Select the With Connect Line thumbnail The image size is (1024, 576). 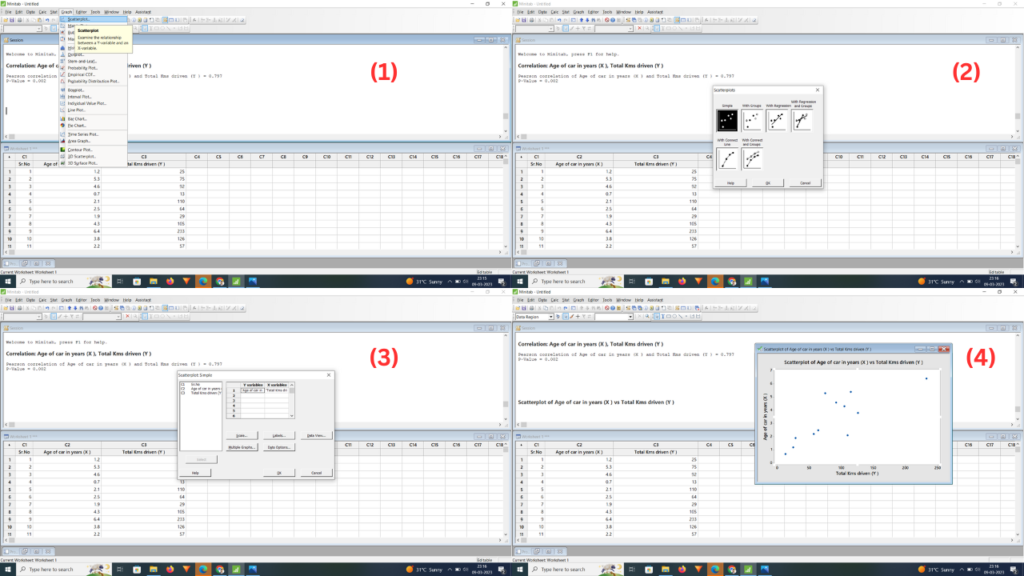pos(728,158)
